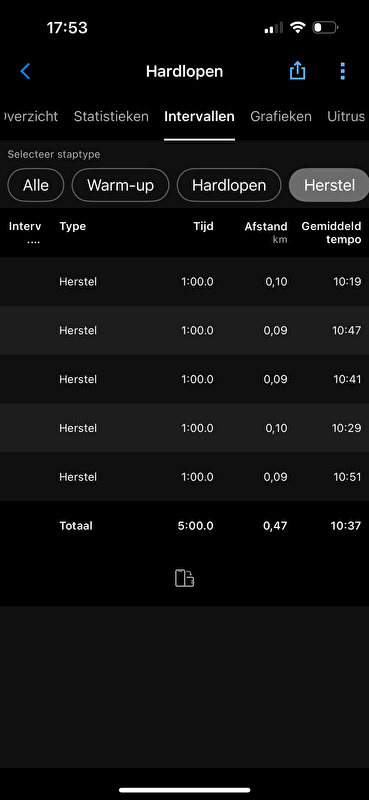Tap the device sync icon below totals
Image resolution: width=369 pixels, height=800 pixels.
184,579
